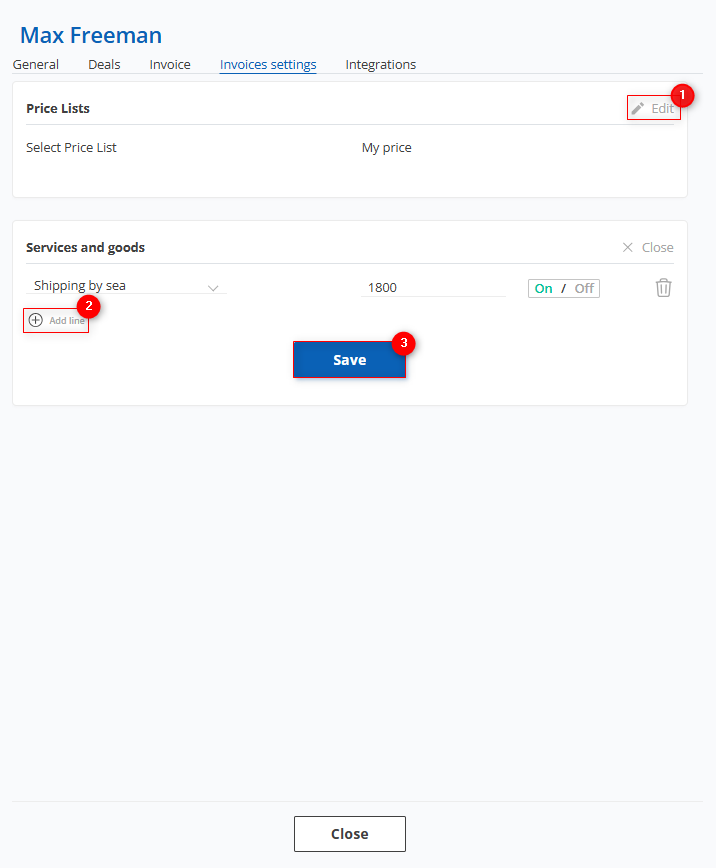
Task: Delete the Shipping by sea line with trash icon
Action: point(663,288)
